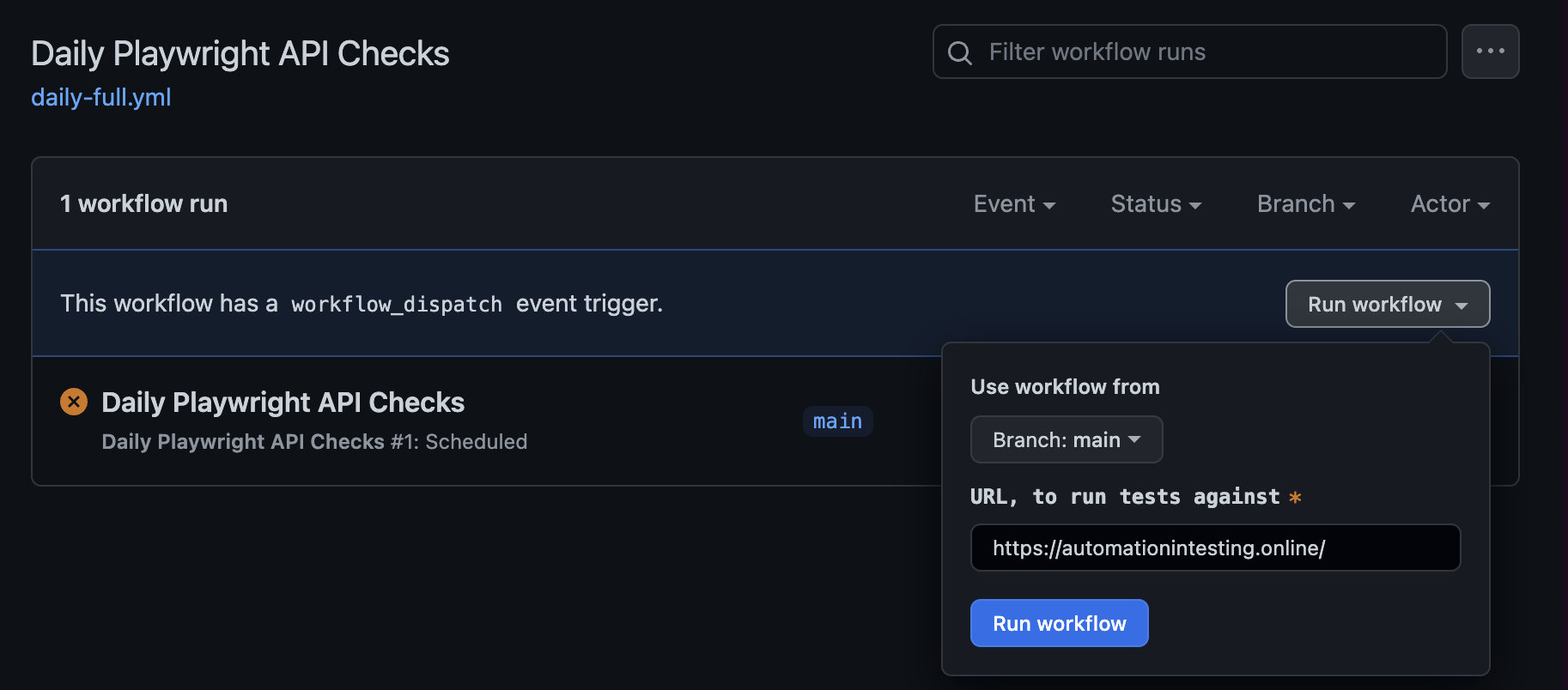Click the blue Run workflow button
The height and width of the screenshot is (690, 1568).
click(x=1060, y=623)
